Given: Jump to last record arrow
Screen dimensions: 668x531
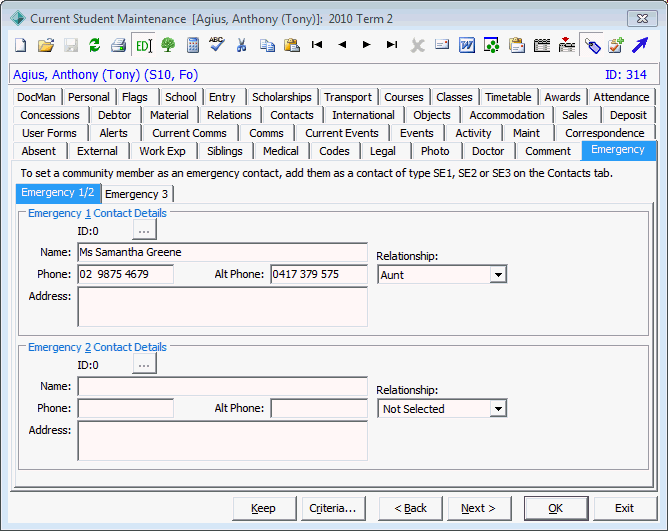Looking at the screenshot, I should pyautogui.click(x=392, y=44).
